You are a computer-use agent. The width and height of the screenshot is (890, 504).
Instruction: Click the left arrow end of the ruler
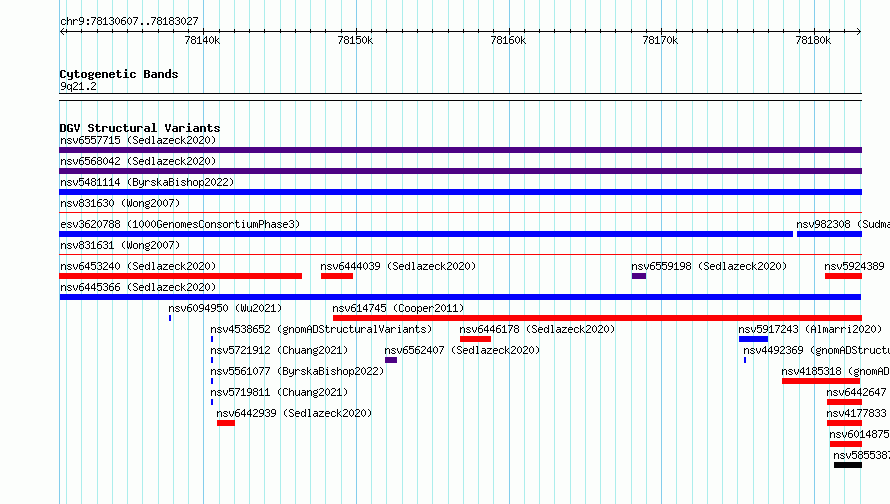[63, 31]
